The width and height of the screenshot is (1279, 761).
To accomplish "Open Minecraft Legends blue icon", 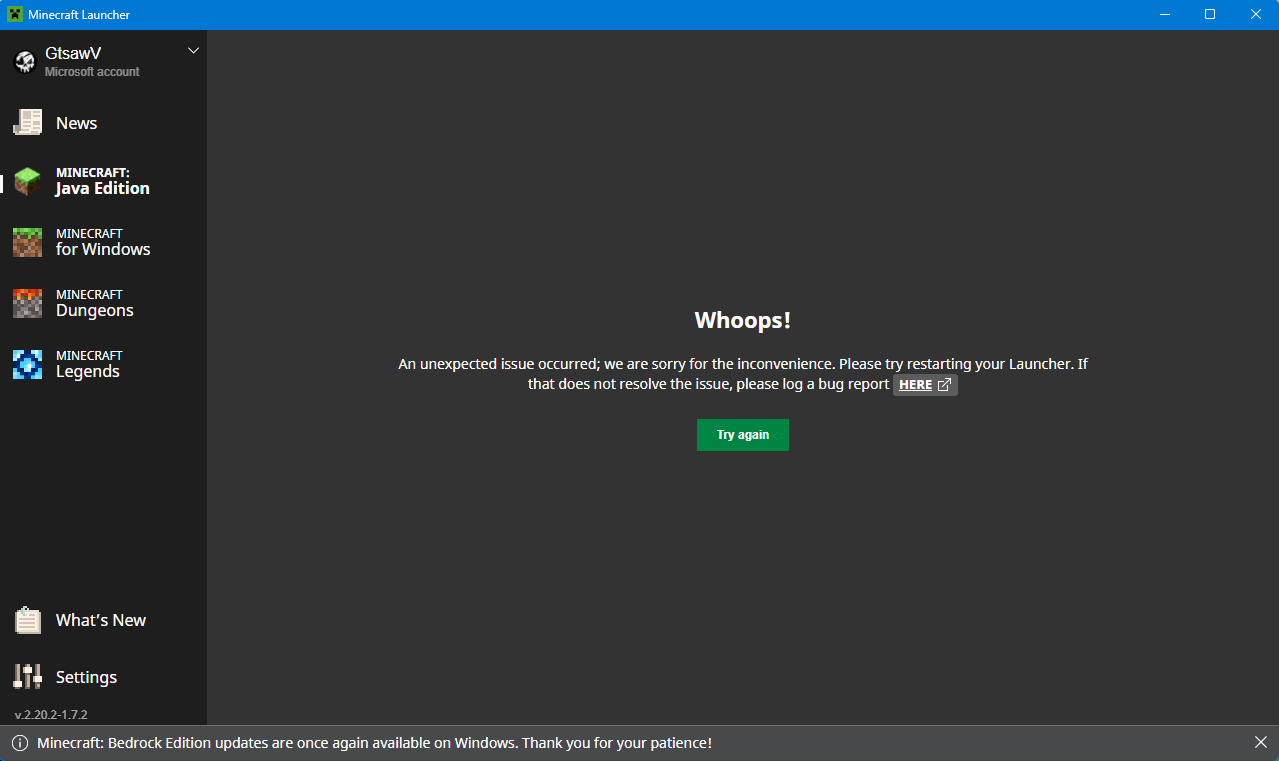I will [x=27, y=364].
